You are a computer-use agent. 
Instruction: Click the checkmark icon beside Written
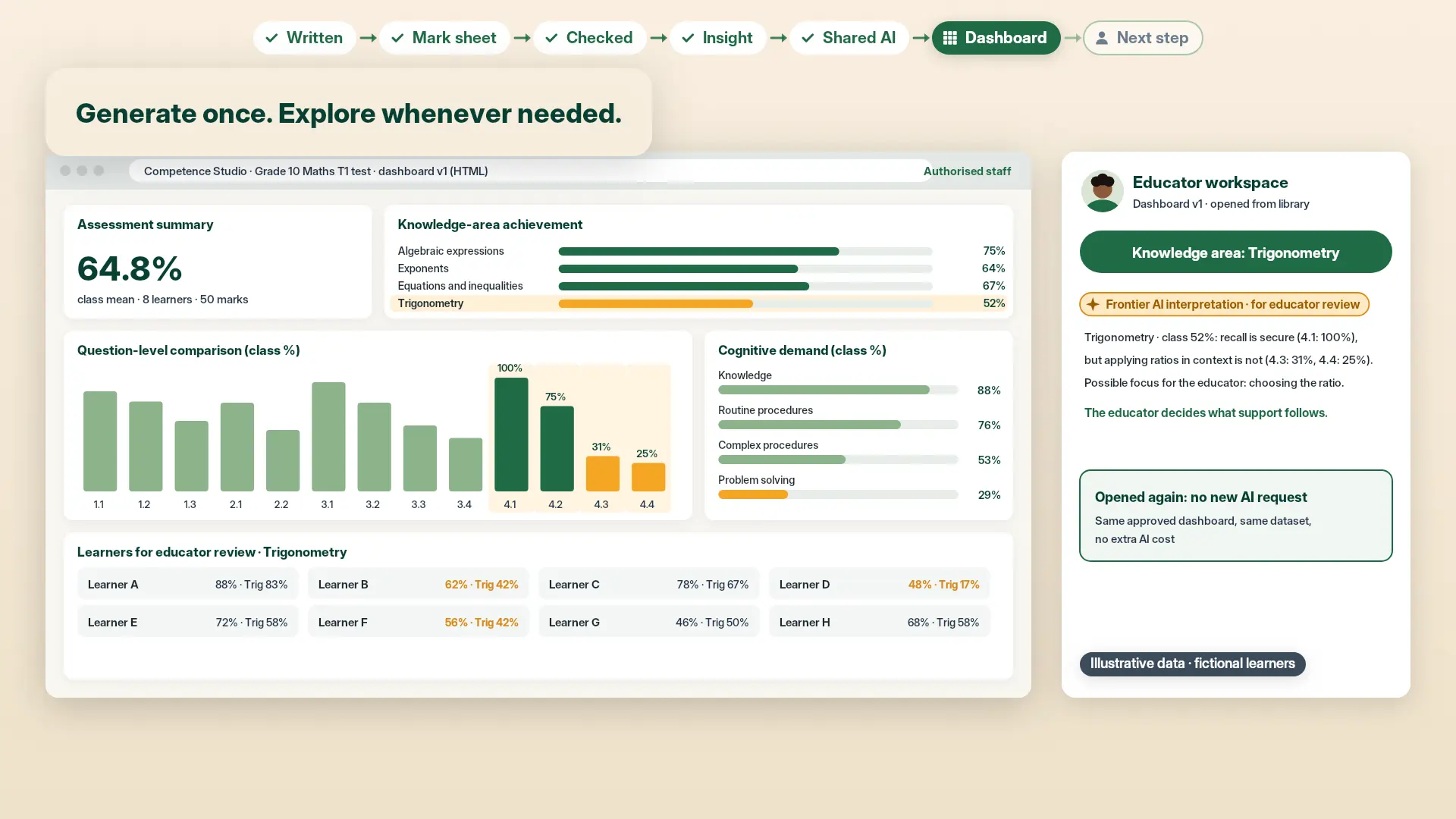point(271,38)
